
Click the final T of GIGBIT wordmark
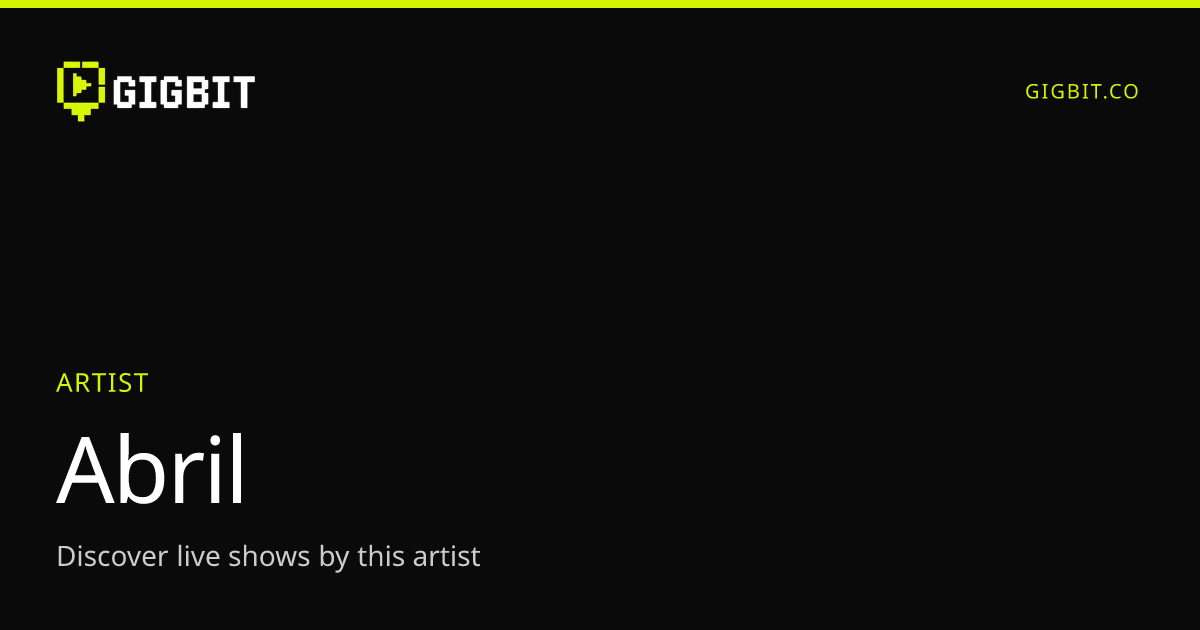[x=243, y=92]
